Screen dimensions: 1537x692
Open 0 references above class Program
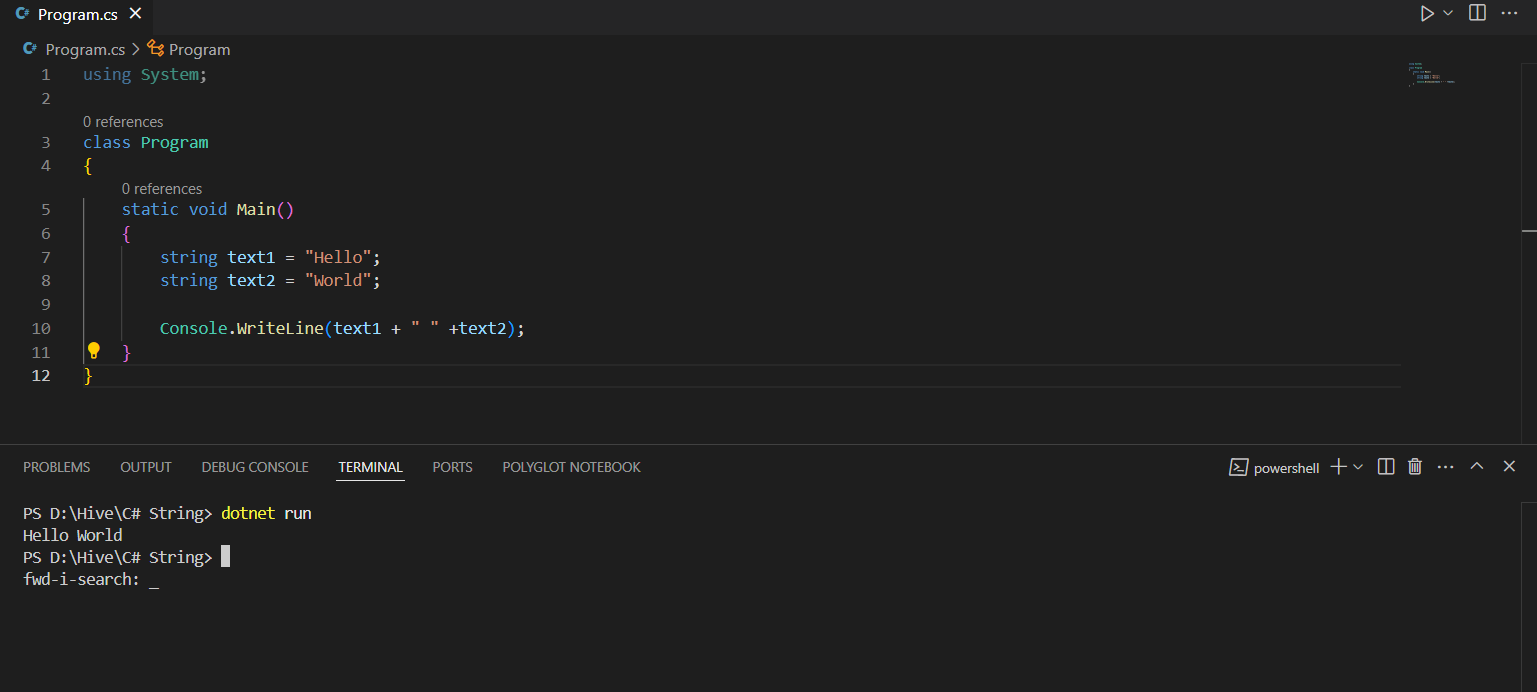pyautogui.click(x=123, y=122)
